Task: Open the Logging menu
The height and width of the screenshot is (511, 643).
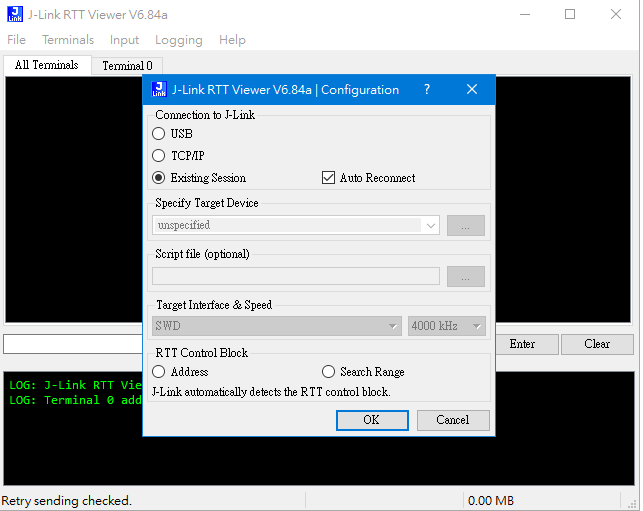Action: point(179,40)
